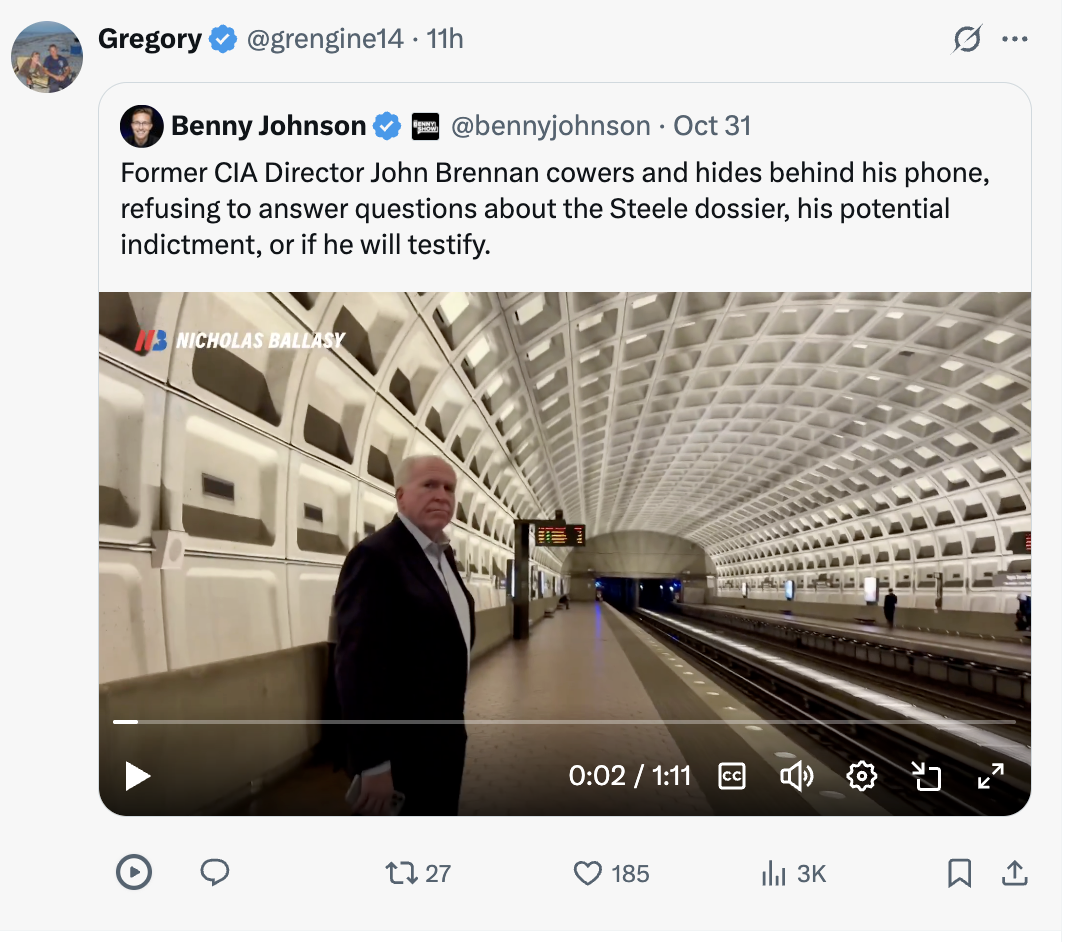Viewport: 1066px width, 942px height.
Task: Play the video with the play button
Action: (138, 776)
